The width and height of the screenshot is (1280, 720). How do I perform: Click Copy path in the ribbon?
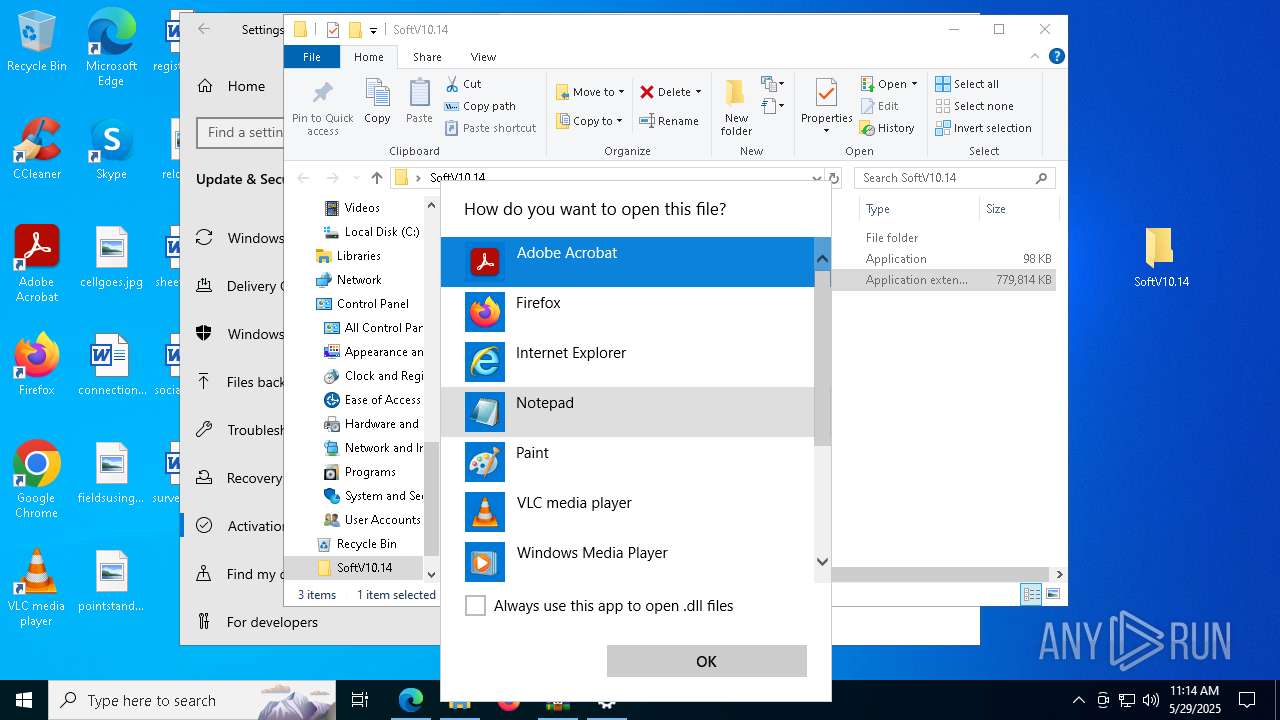(480, 106)
